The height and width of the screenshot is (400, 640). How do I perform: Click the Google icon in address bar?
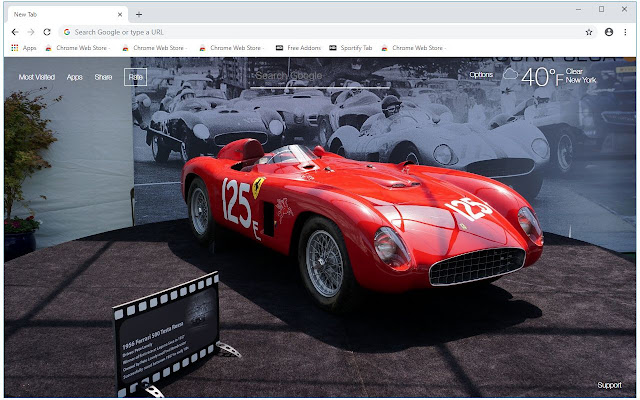click(67, 32)
